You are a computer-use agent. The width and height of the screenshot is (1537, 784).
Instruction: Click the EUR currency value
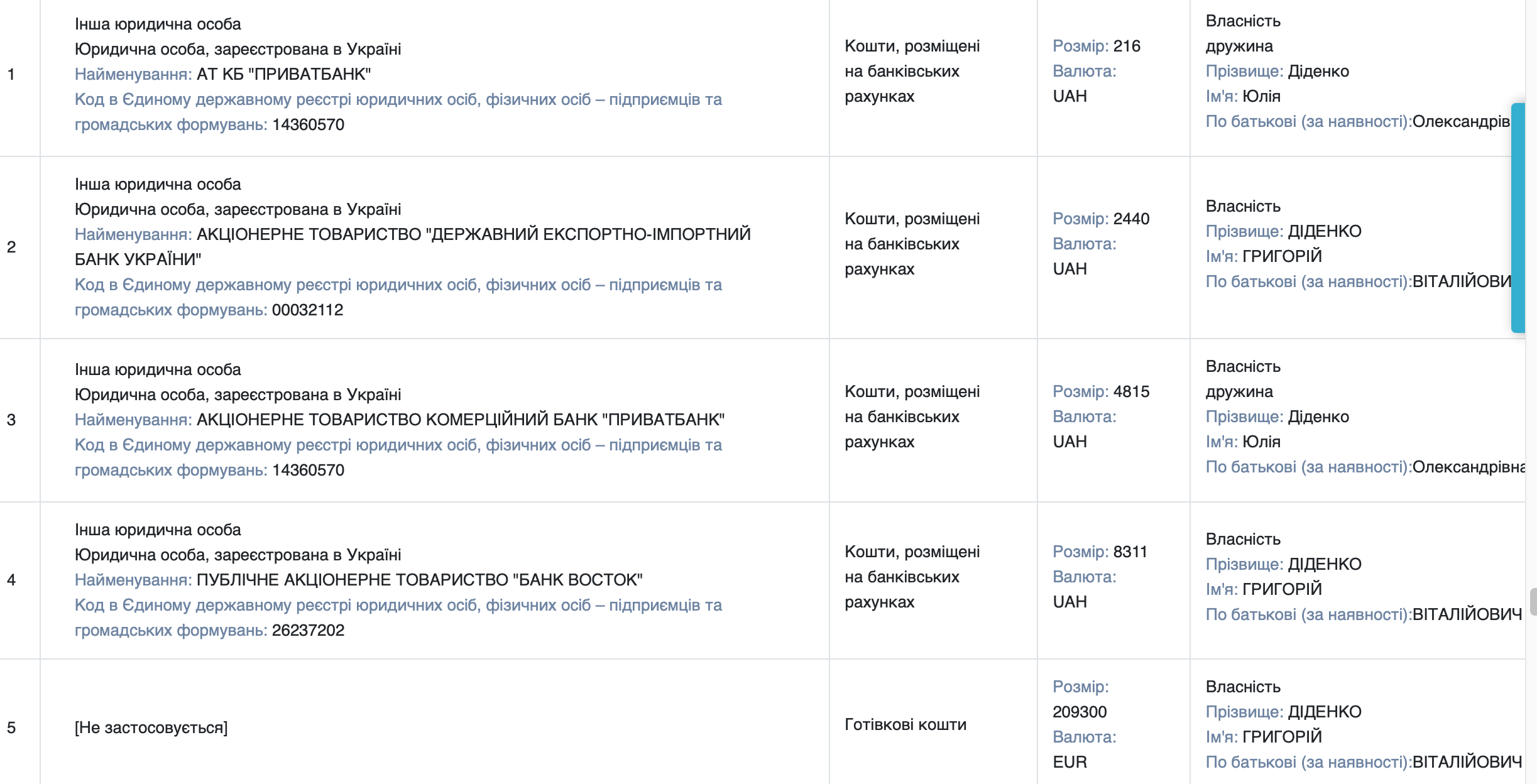(1069, 762)
